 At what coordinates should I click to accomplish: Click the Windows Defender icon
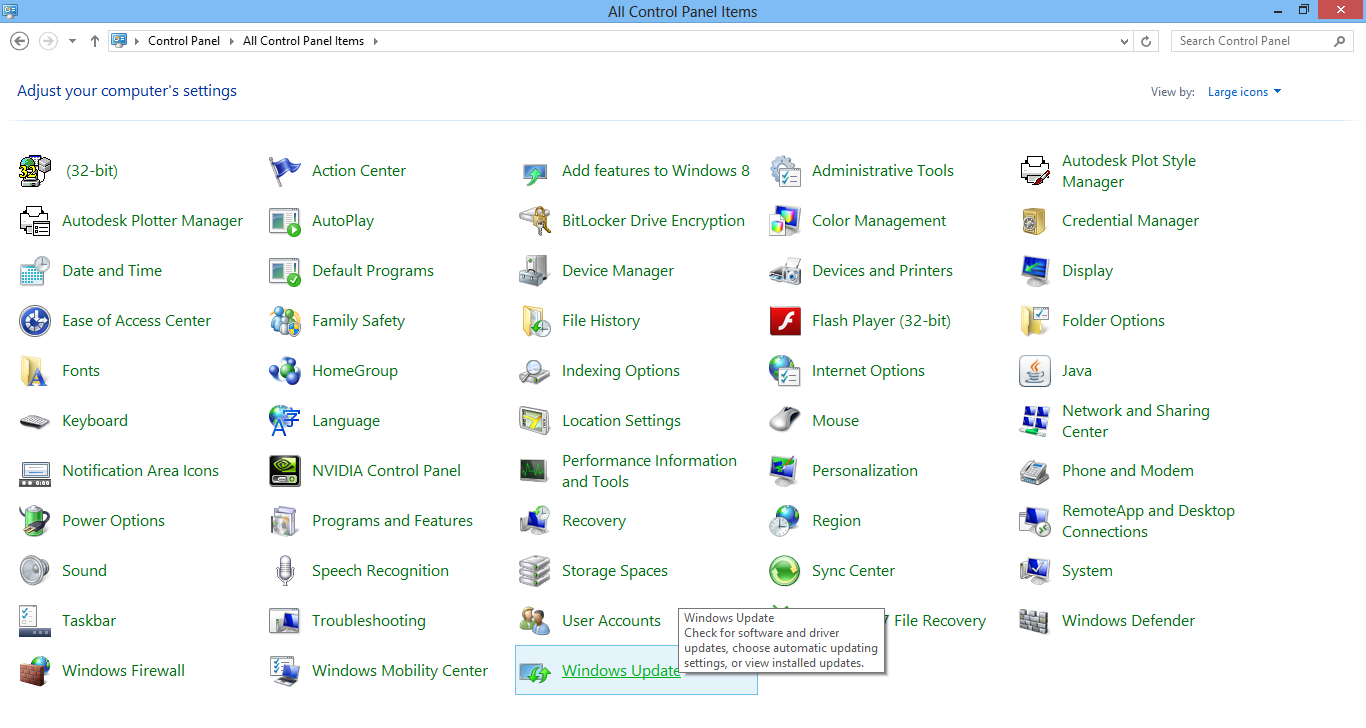pyautogui.click(x=1035, y=621)
